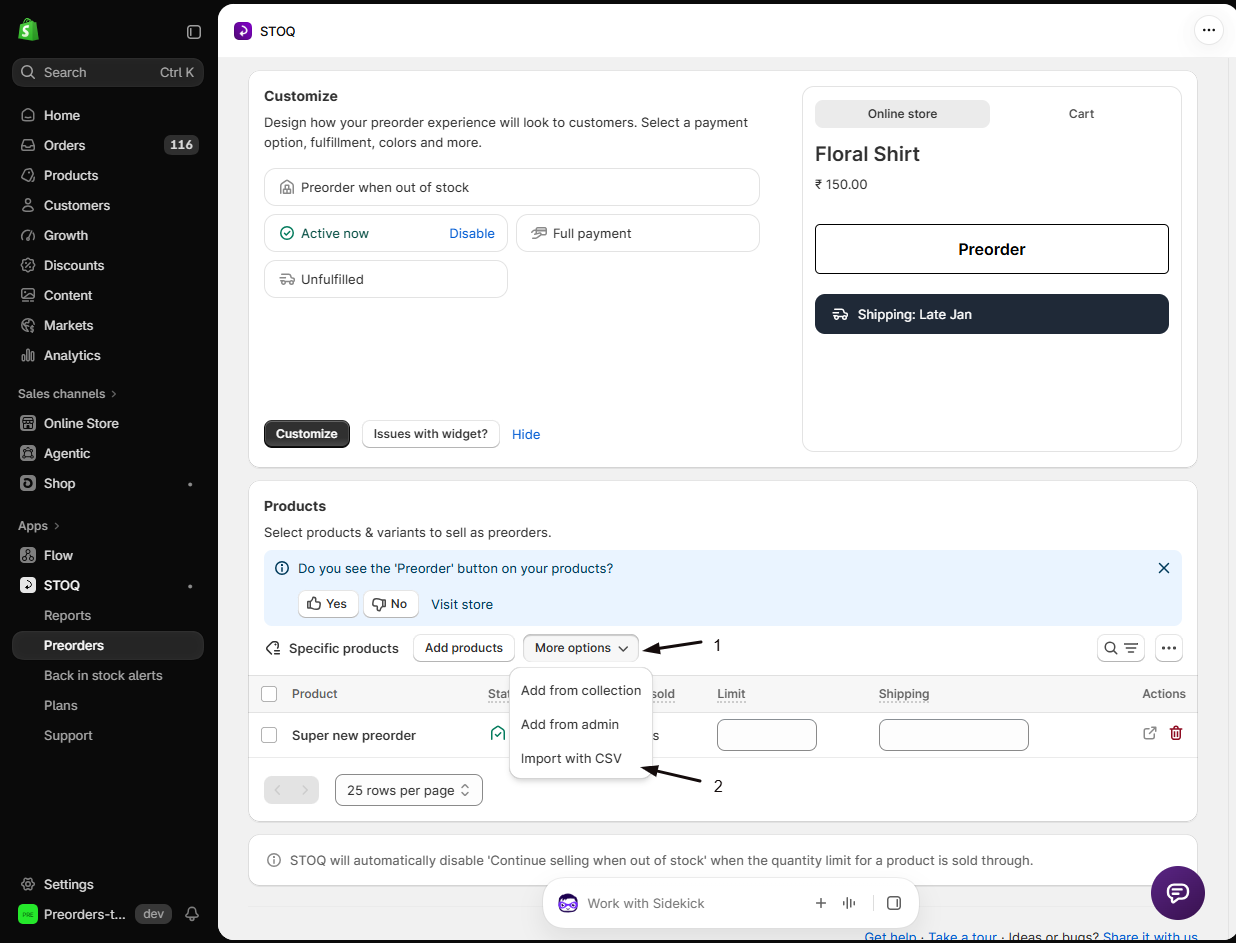Click the Shopify logo icon
The width and height of the screenshot is (1236, 943).
tap(28, 30)
